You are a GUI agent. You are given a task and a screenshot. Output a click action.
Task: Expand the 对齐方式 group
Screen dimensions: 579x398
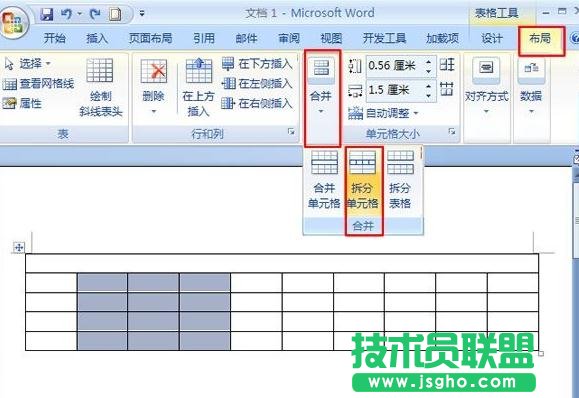486,87
